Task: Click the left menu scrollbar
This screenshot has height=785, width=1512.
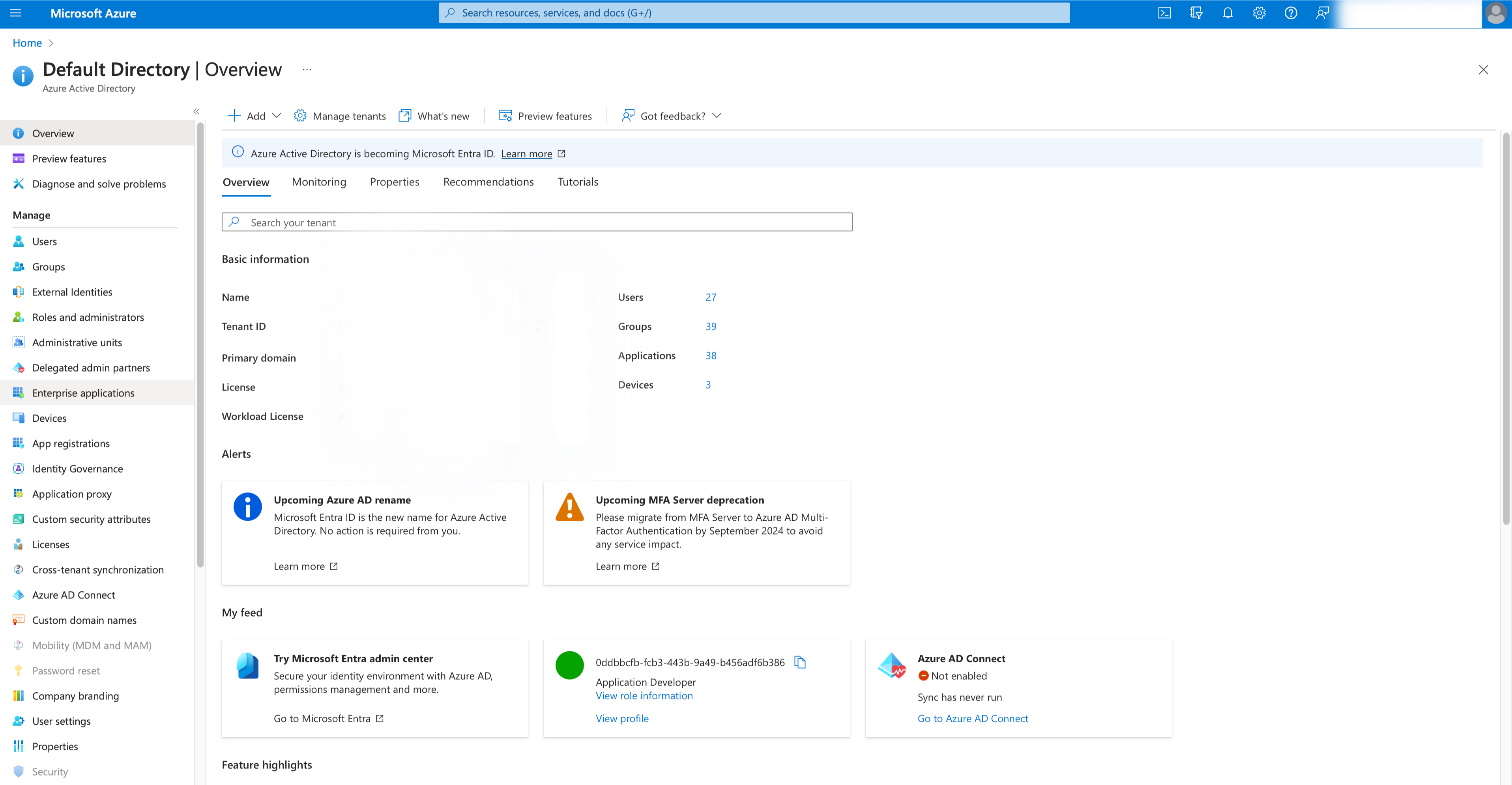Action: 200,345
